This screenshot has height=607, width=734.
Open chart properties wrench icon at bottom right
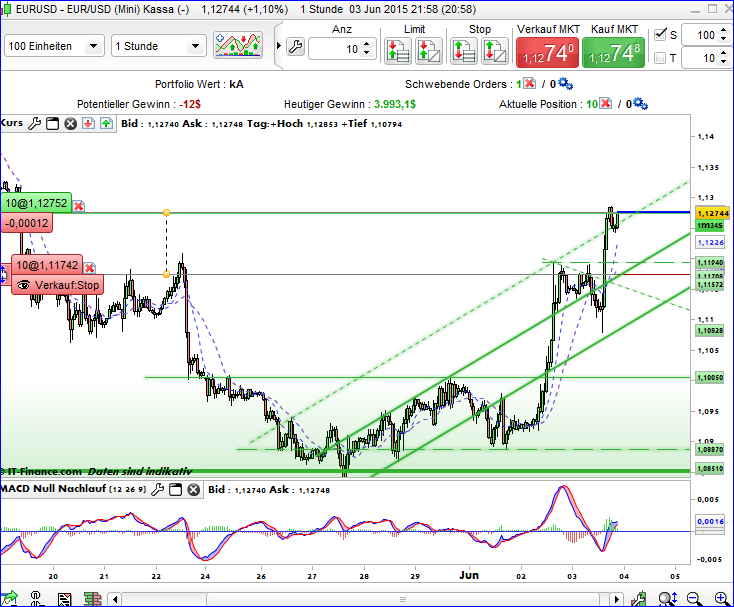(639, 599)
